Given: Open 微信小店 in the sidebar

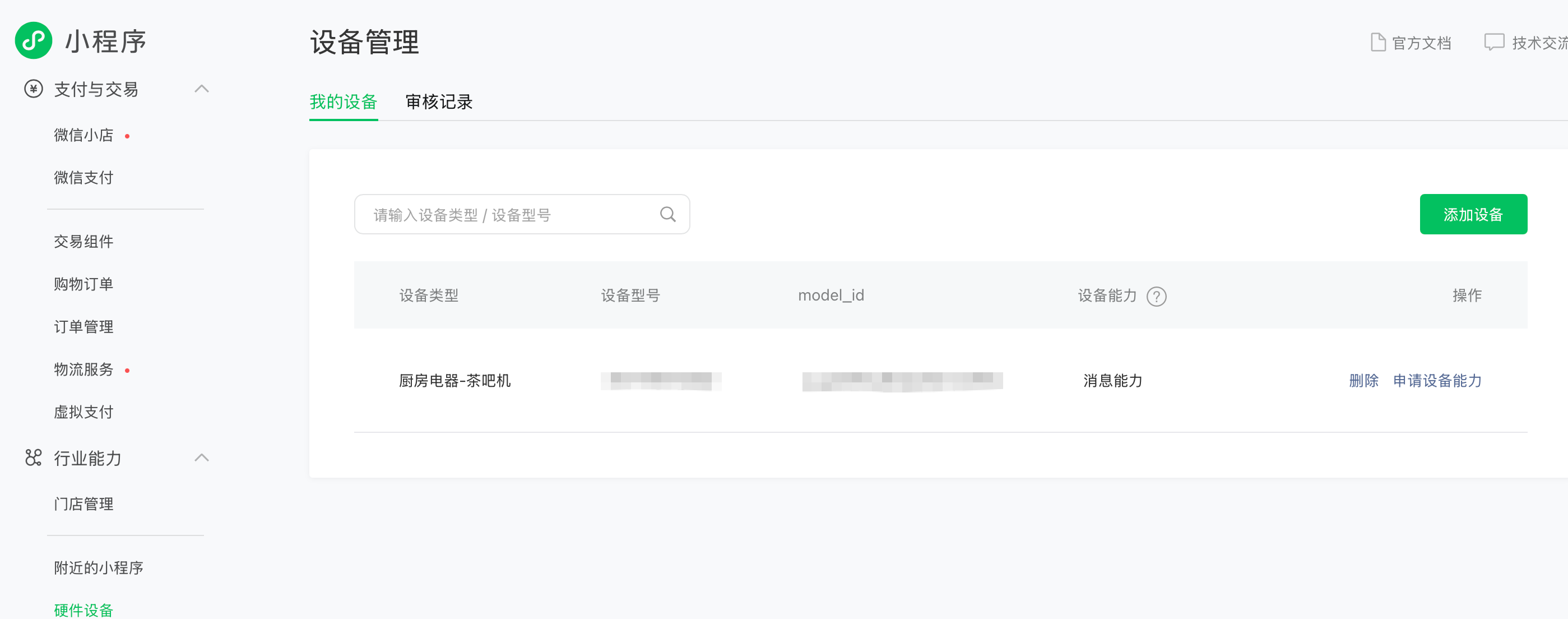Looking at the screenshot, I should coord(83,135).
